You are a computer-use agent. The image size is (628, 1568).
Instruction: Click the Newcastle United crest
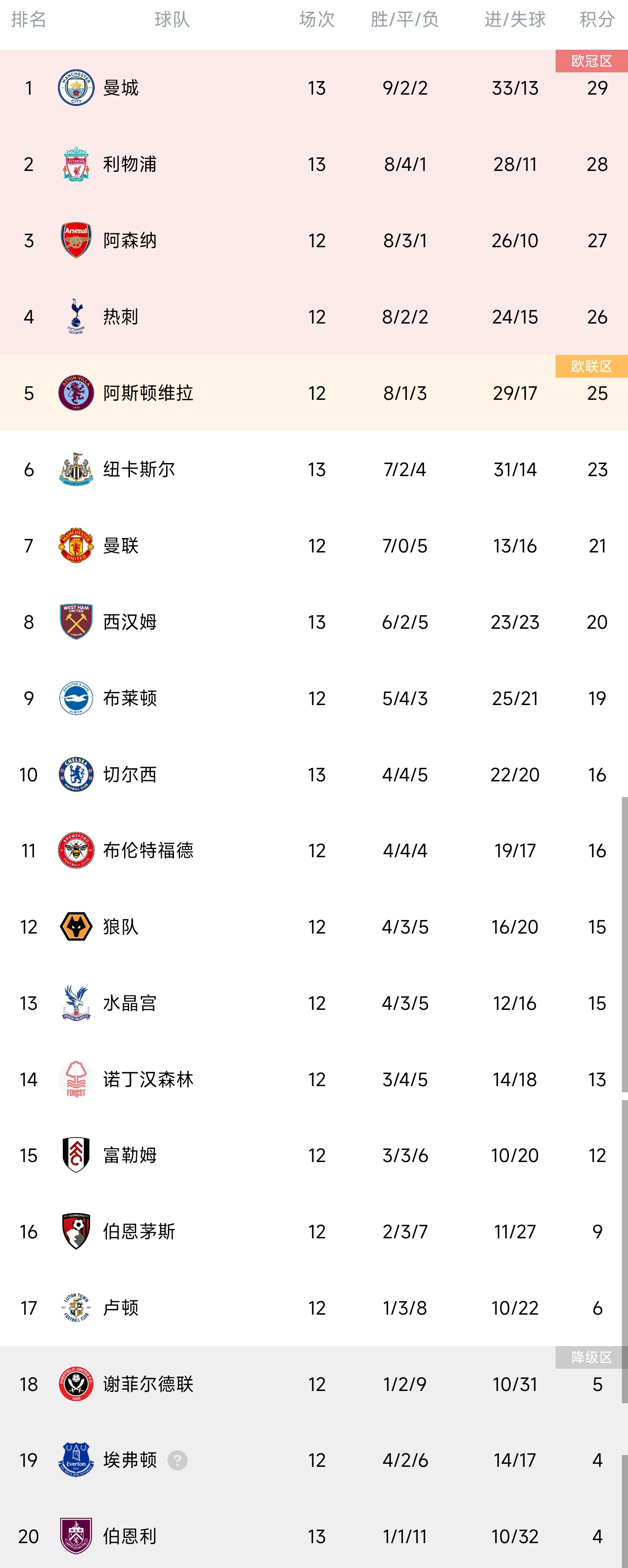pos(76,469)
